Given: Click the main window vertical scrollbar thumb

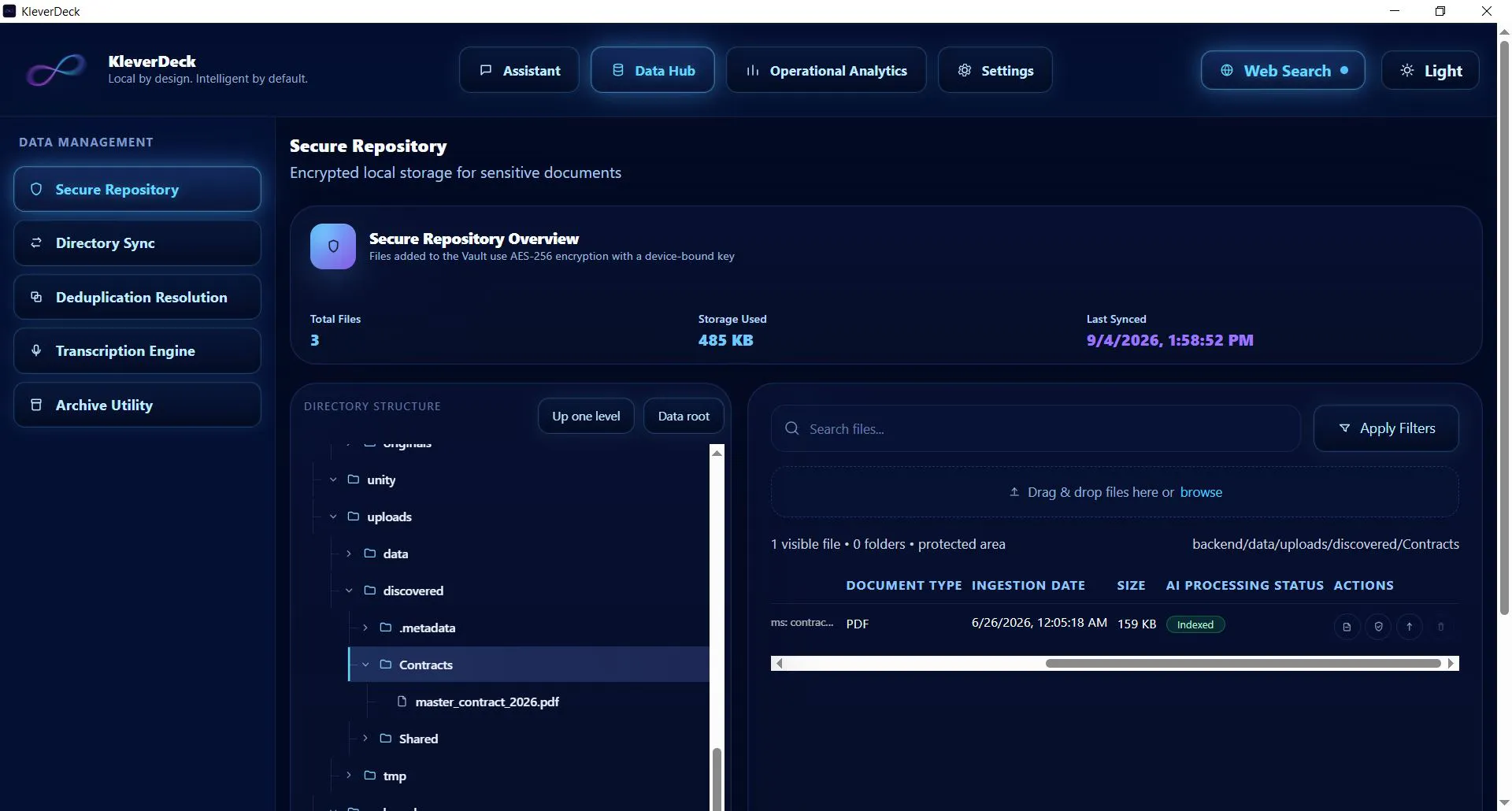Looking at the screenshot, I should 1504,327.
